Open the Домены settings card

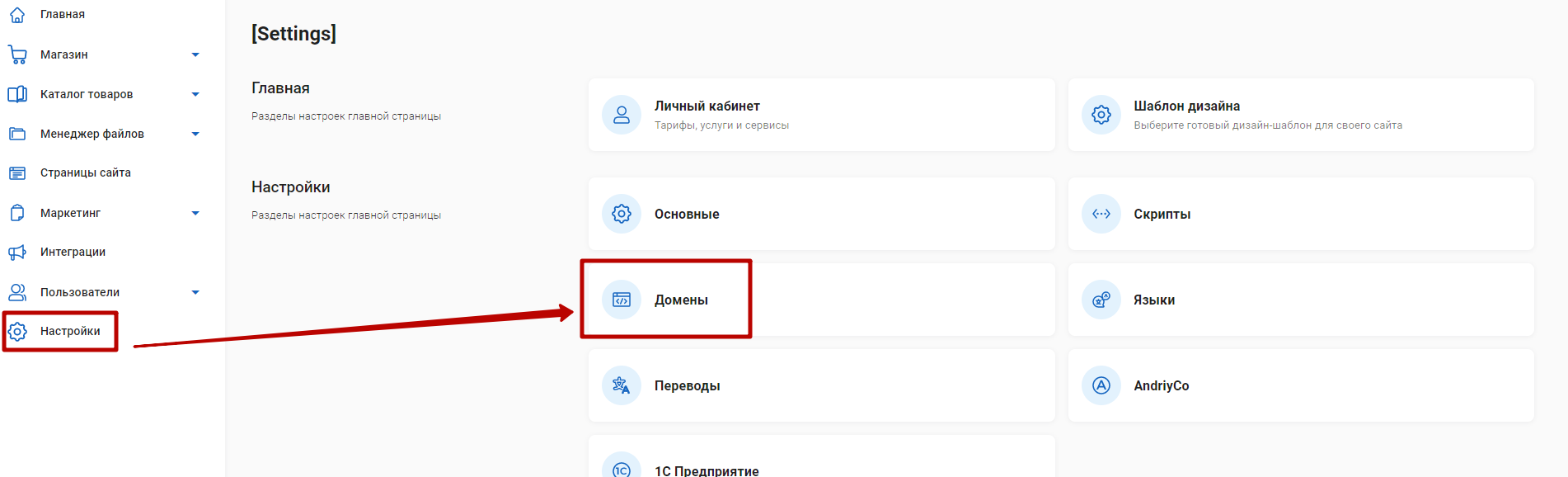821,300
